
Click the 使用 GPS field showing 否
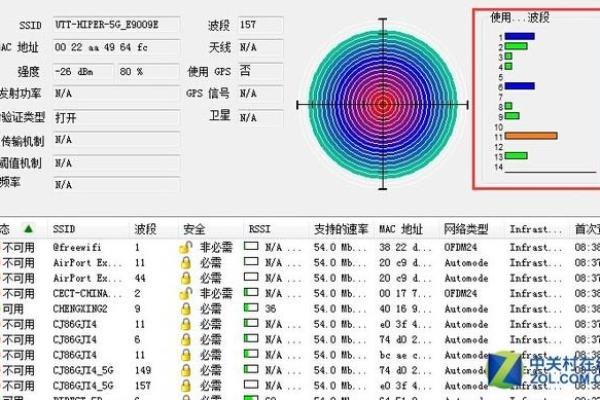[x=260, y=71]
